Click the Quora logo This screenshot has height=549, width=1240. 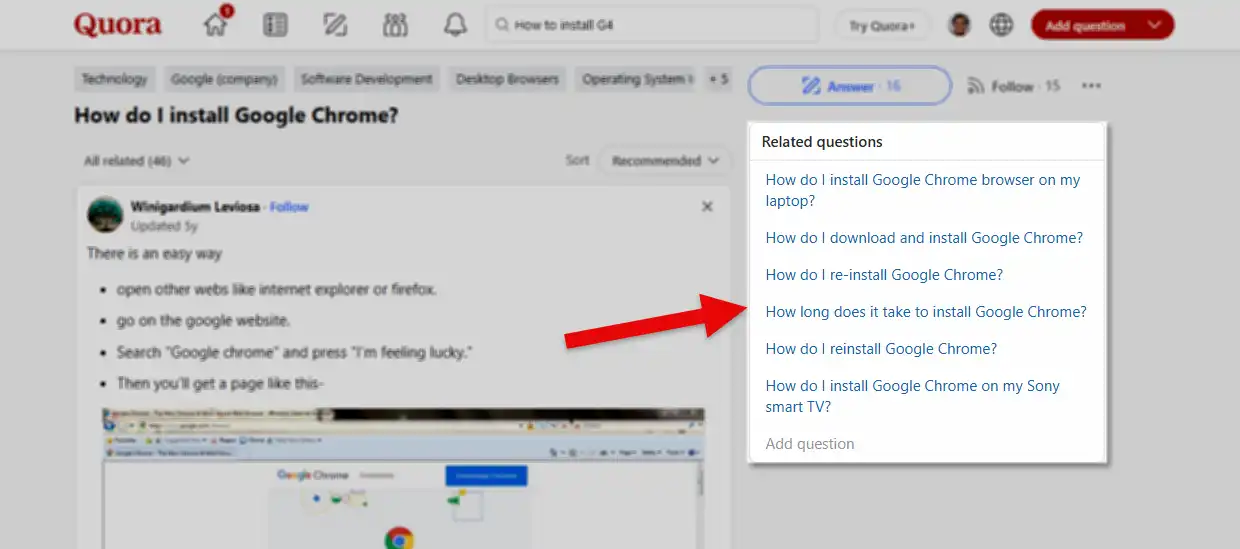(x=117, y=25)
